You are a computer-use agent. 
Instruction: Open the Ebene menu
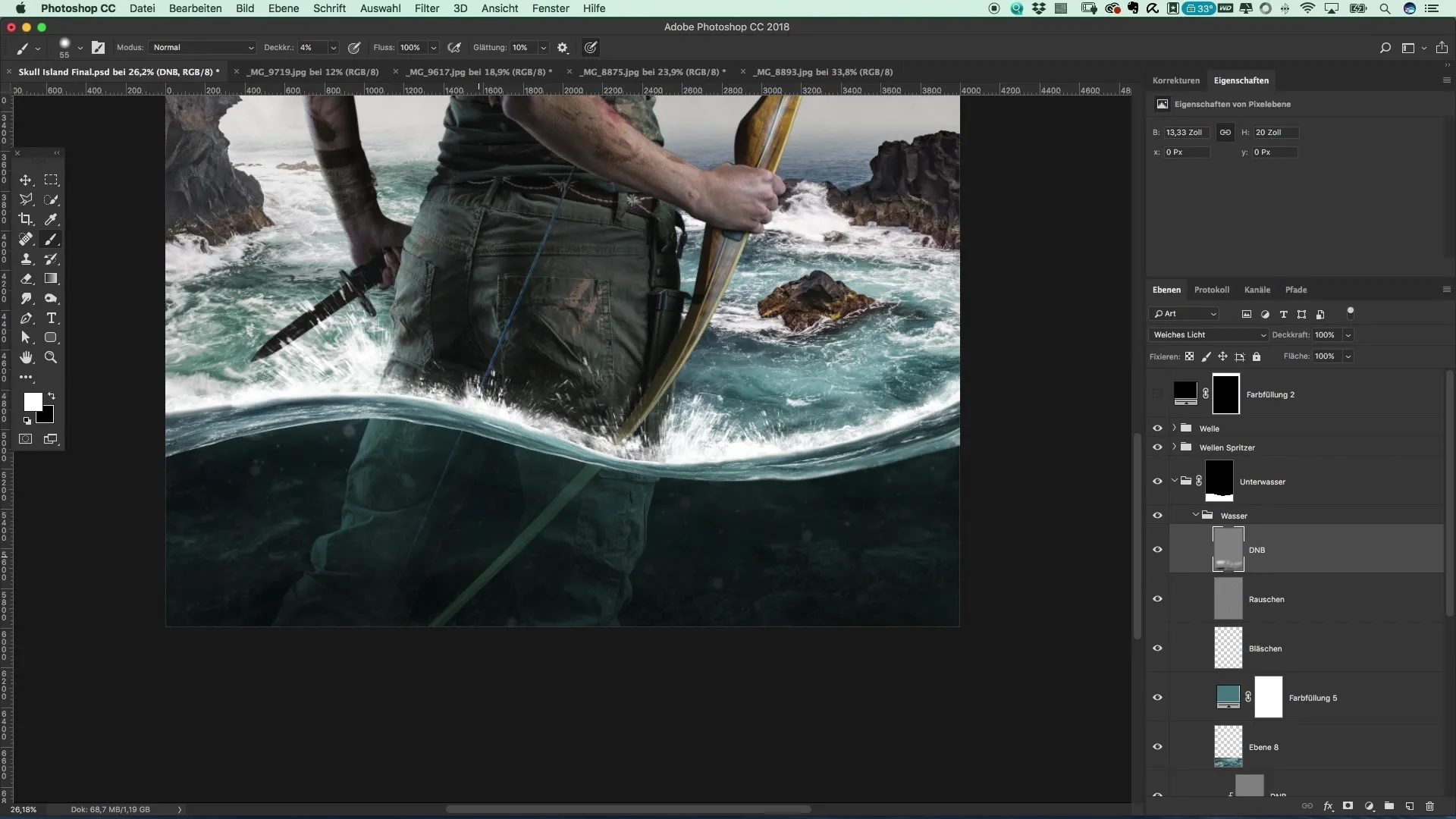(x=284, y=8)
